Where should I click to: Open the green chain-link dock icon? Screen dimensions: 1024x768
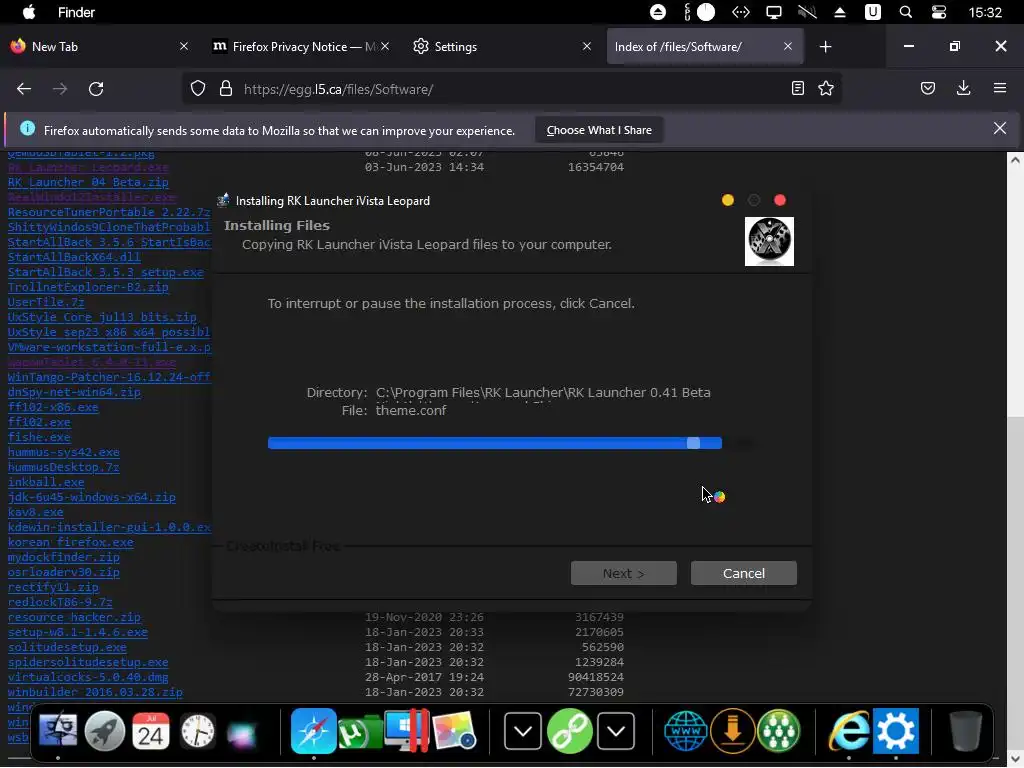569,731
